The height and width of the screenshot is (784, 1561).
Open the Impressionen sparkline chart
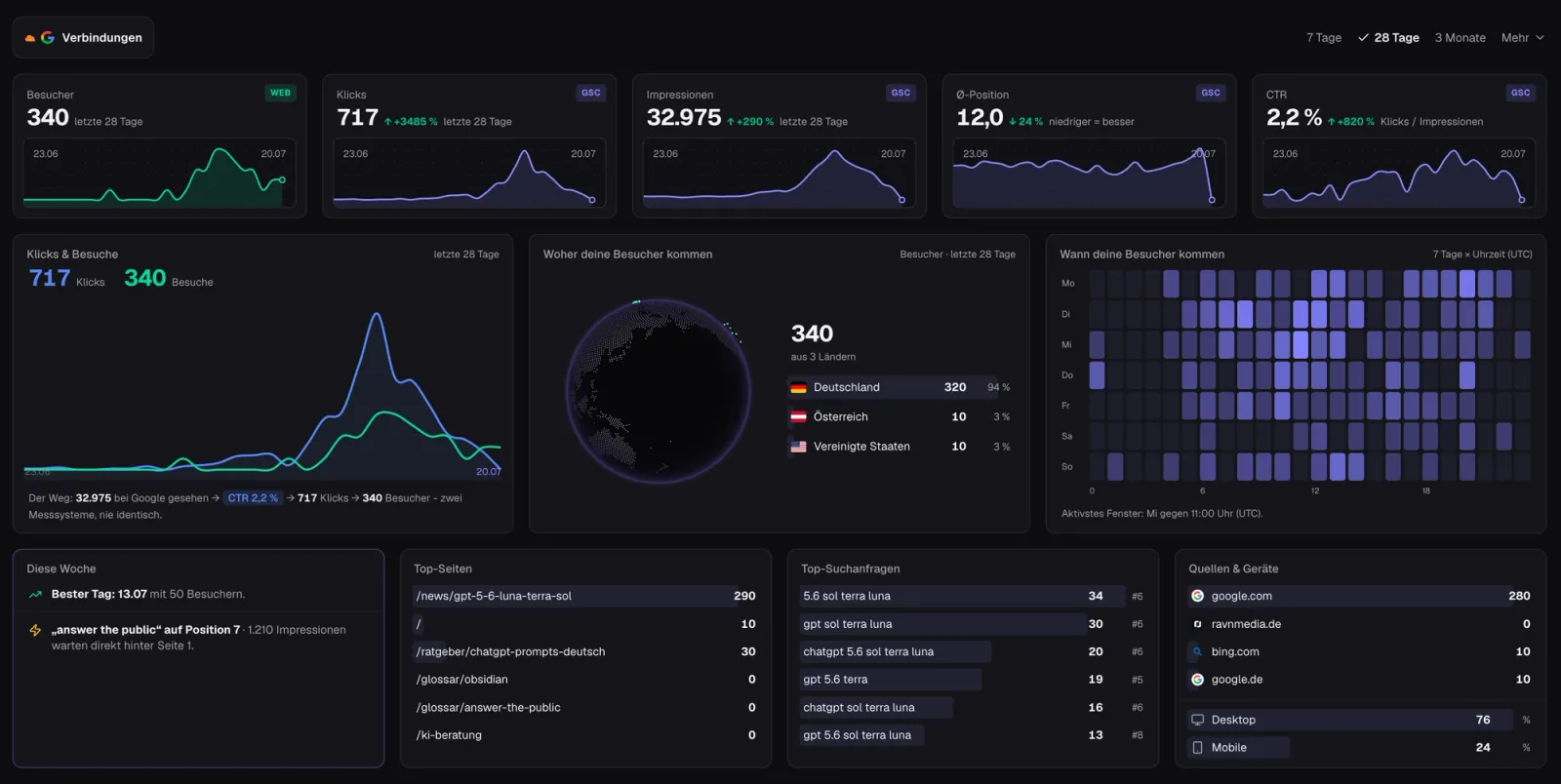(779, 174)
